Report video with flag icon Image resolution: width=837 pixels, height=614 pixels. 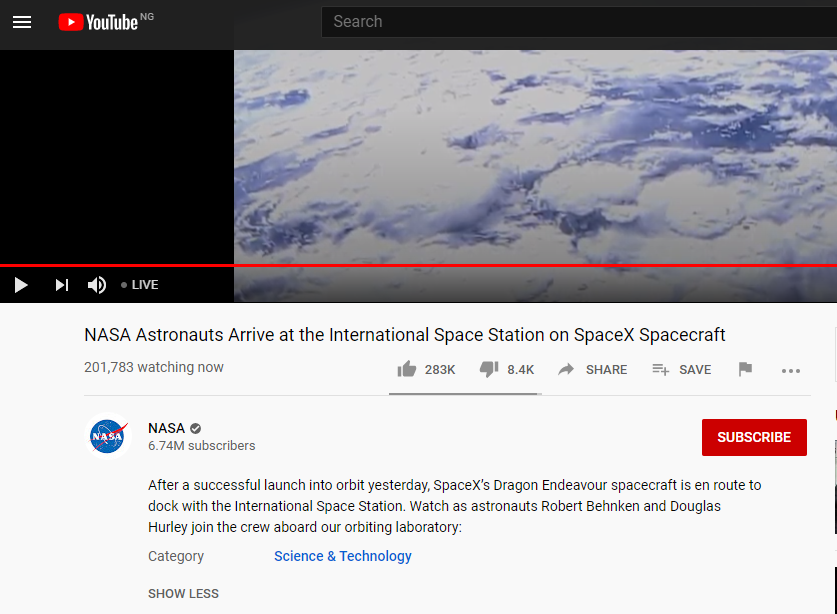point(745,369)
